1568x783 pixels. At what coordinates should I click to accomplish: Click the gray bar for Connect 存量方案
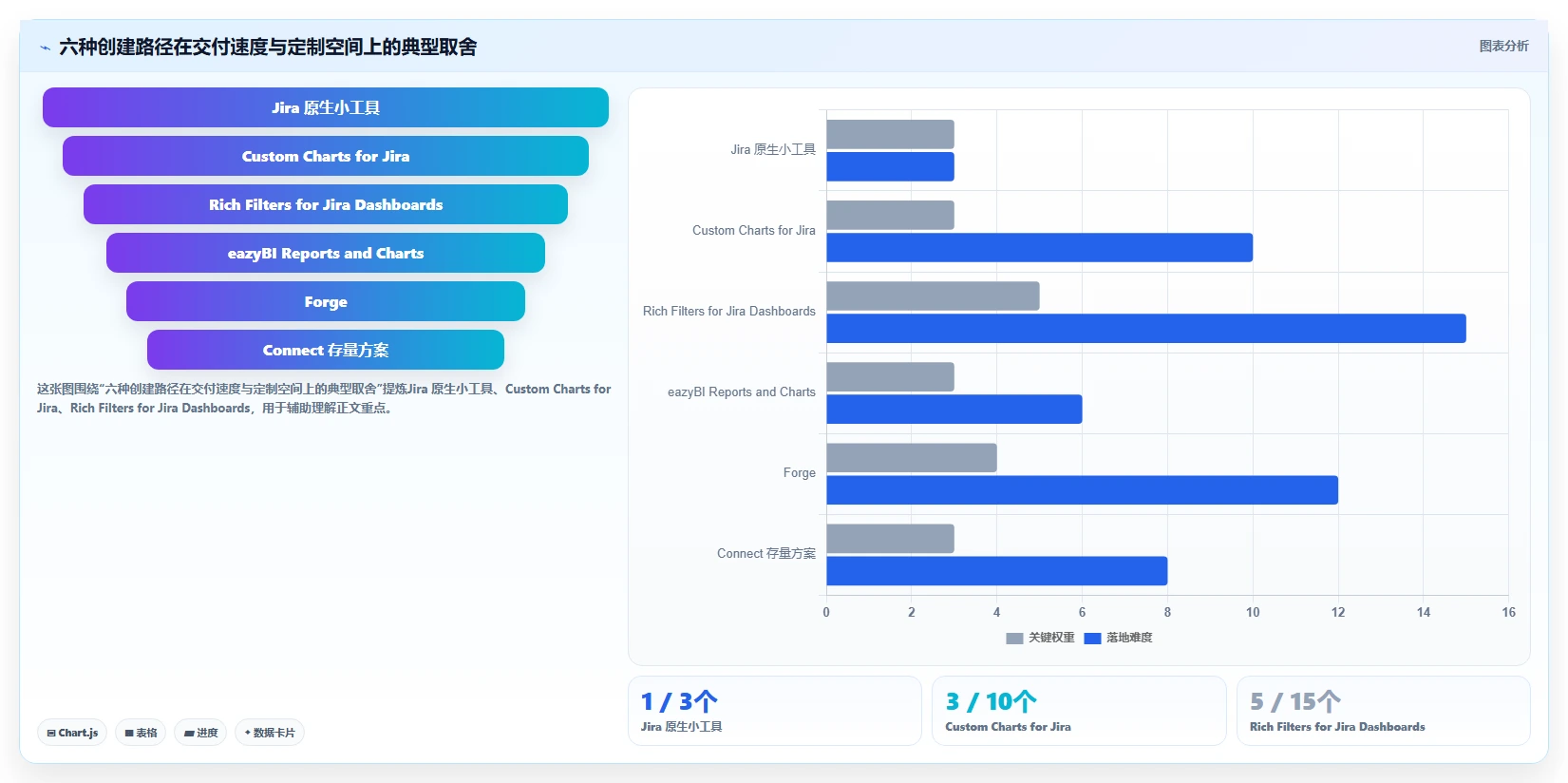click(890, 538)
